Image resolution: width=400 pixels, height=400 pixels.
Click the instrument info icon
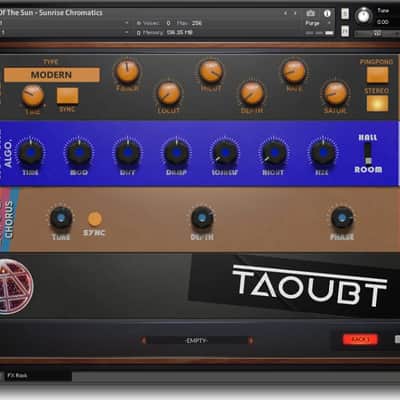click(327, 13)
